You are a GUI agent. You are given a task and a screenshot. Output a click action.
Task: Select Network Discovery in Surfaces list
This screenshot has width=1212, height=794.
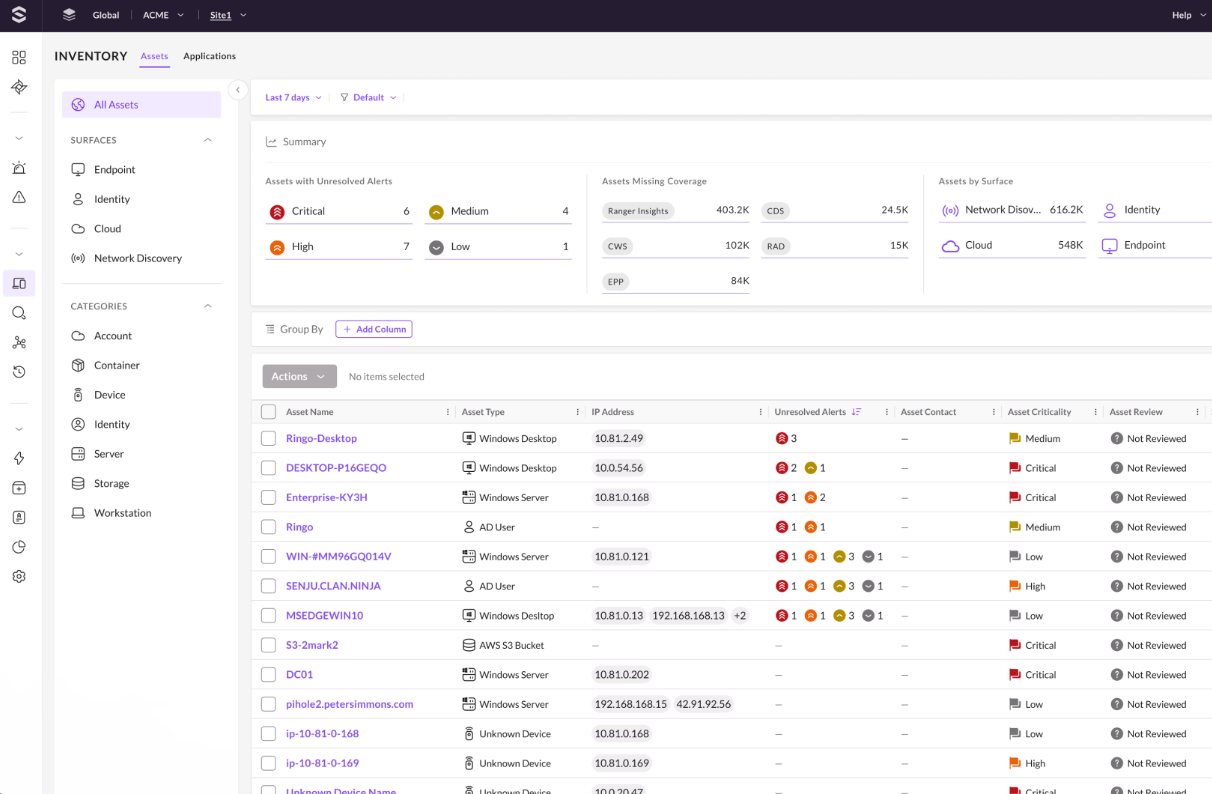tap(138, 258)
